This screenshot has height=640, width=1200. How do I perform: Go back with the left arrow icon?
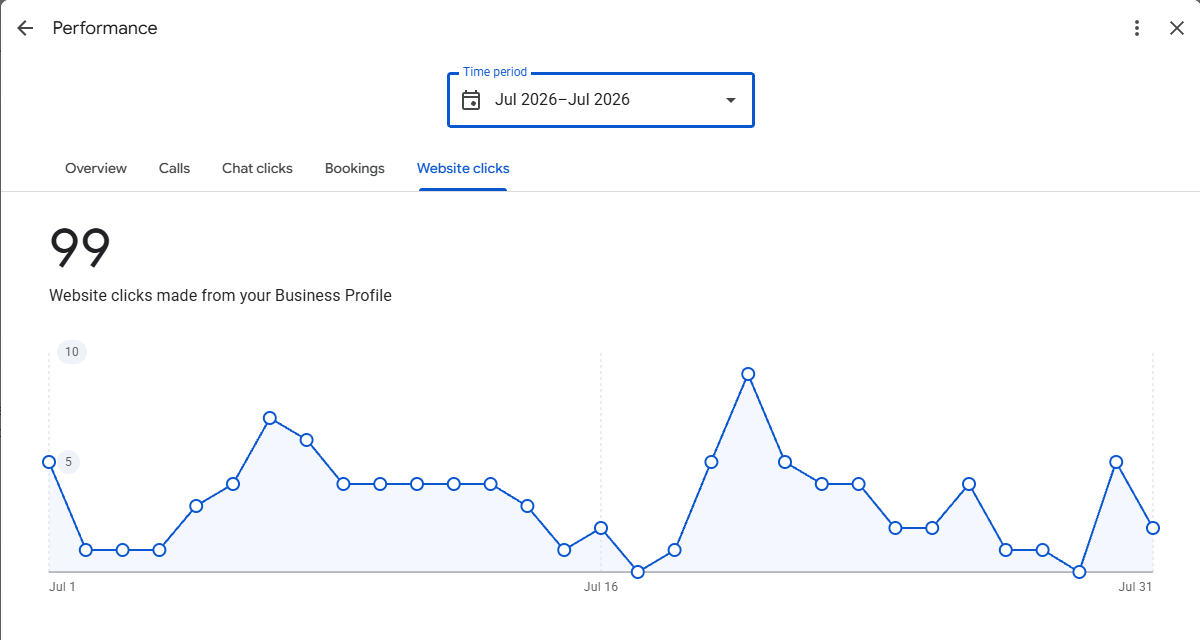[25, 28]
